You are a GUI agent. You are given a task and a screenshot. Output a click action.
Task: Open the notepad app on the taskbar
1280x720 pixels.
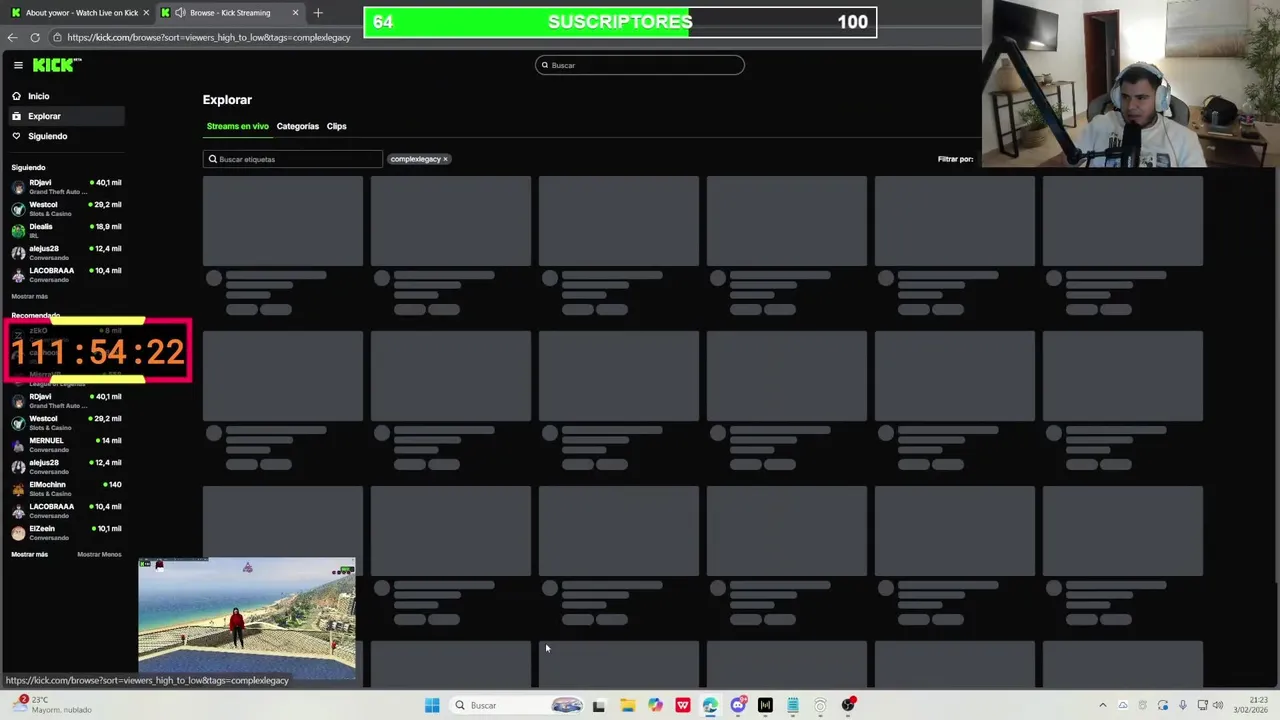tap(793, 705)
